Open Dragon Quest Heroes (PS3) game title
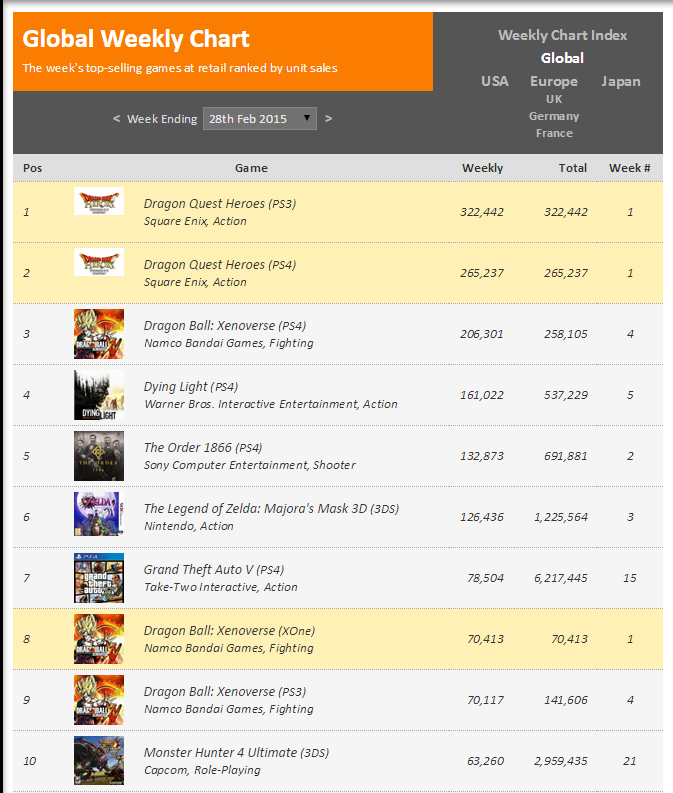The height and width of the screenshot is (793, 673). coord(220,204)
